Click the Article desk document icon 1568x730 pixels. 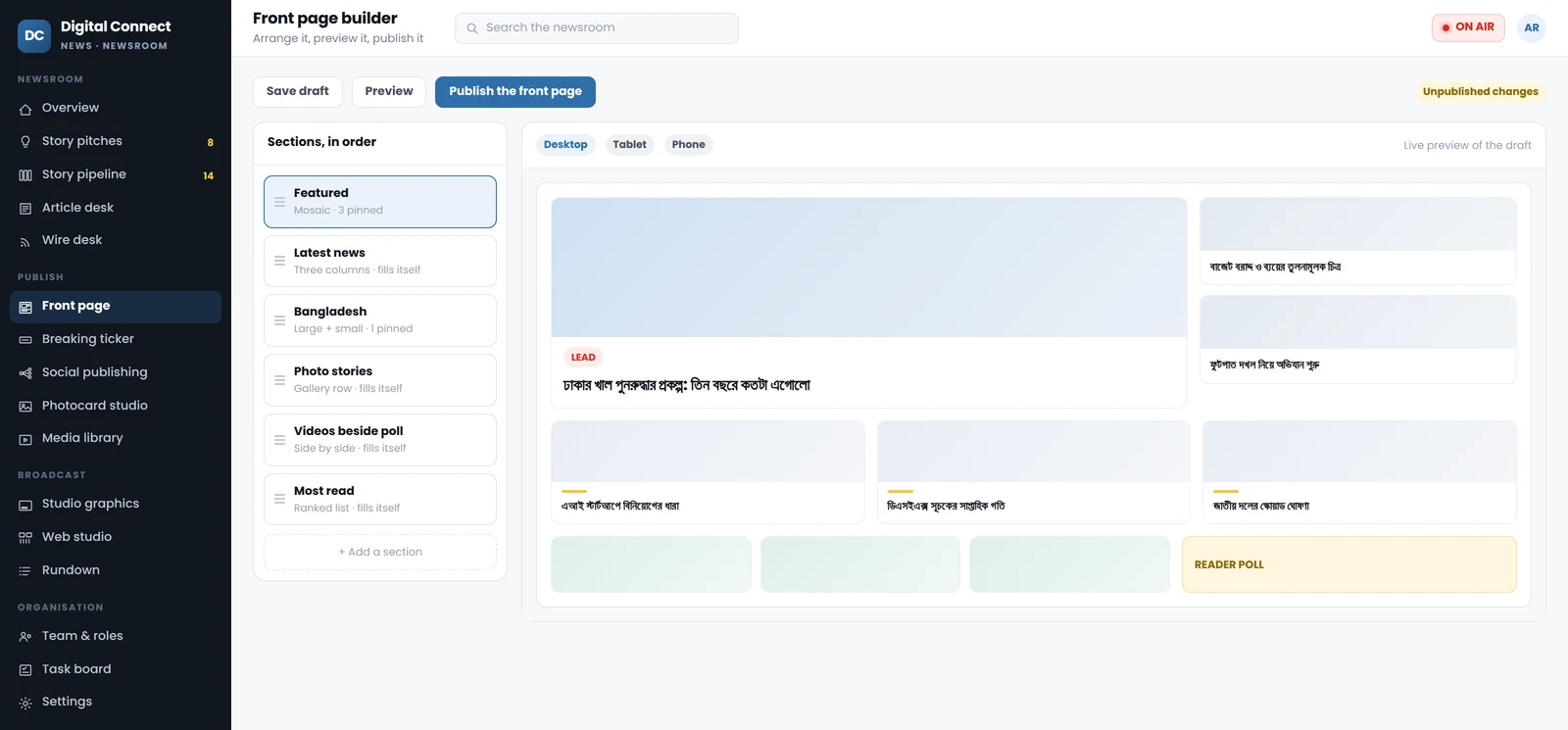click(25, 209)
